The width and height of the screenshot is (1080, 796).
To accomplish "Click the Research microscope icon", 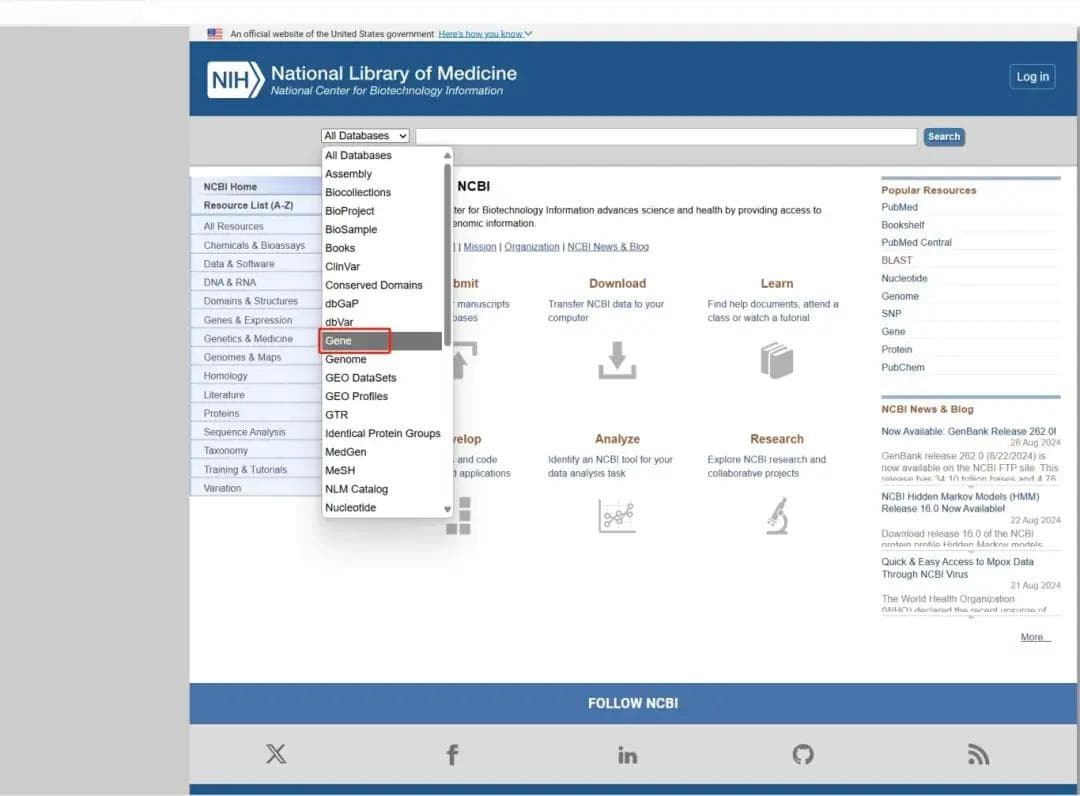I will click(777, 516).
